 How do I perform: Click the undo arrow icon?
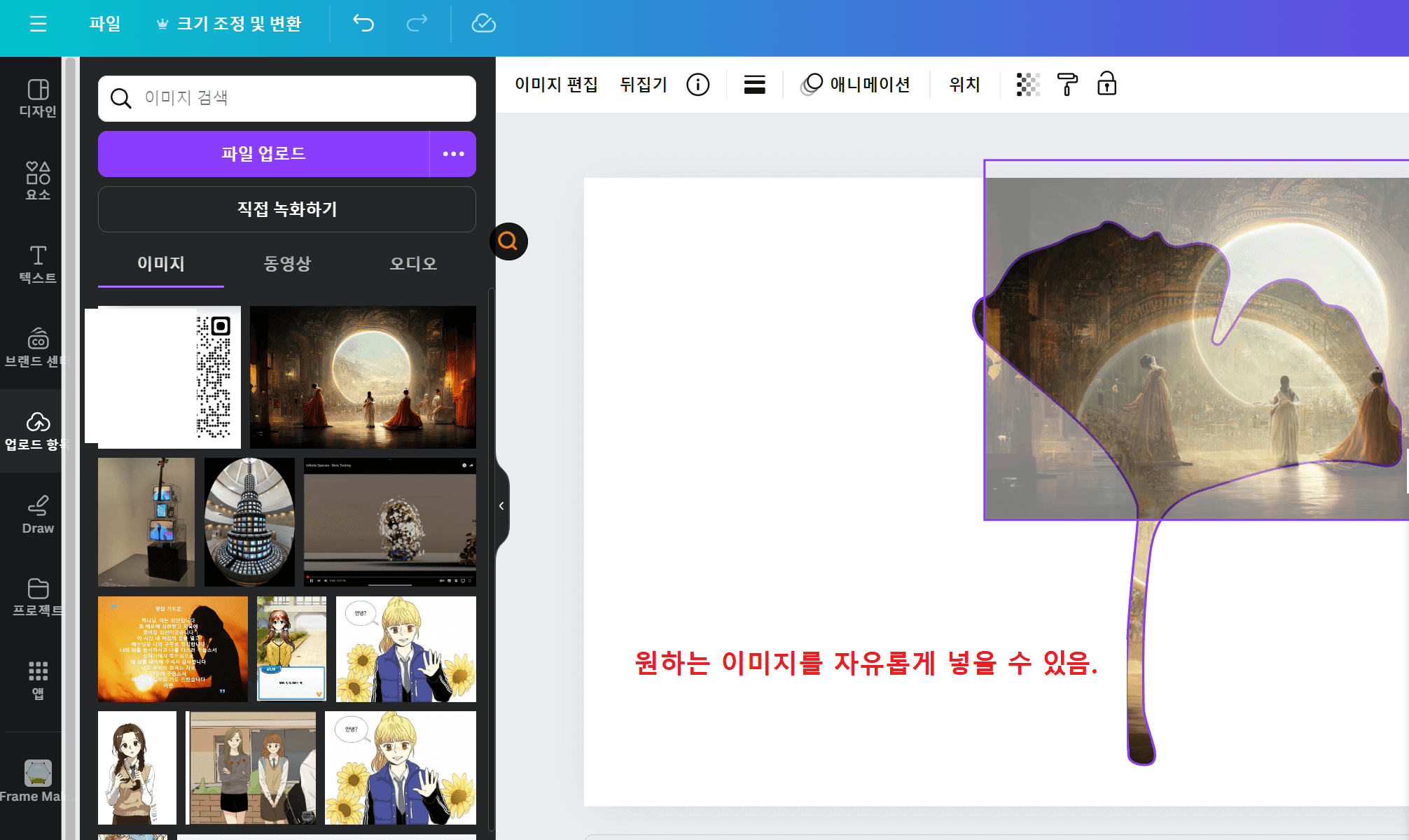point(363,23)
